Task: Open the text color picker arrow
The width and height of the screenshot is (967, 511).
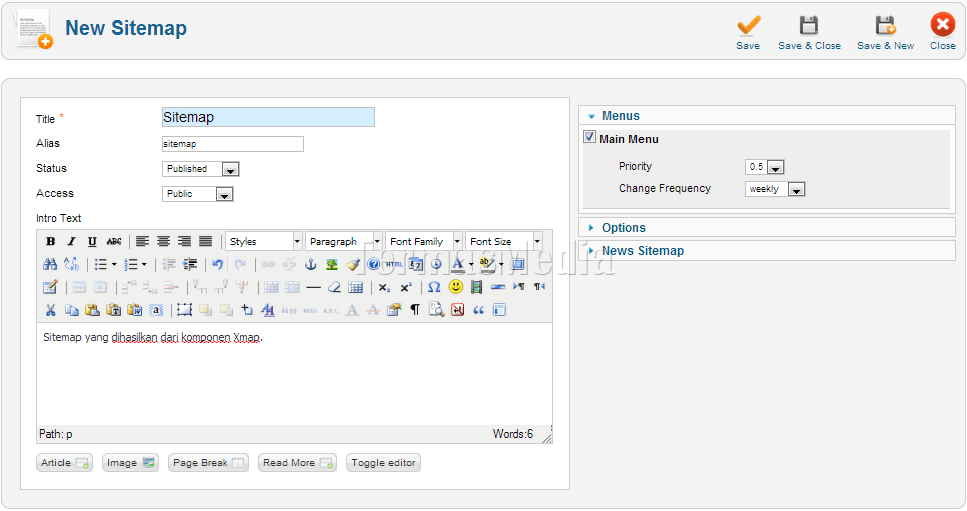Action: [471, 264]
